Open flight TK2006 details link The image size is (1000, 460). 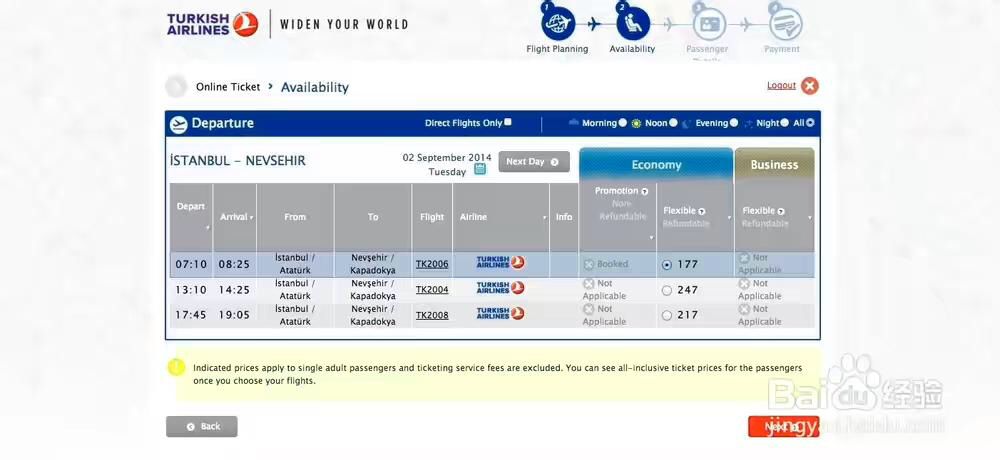click(x=432, y=264)
